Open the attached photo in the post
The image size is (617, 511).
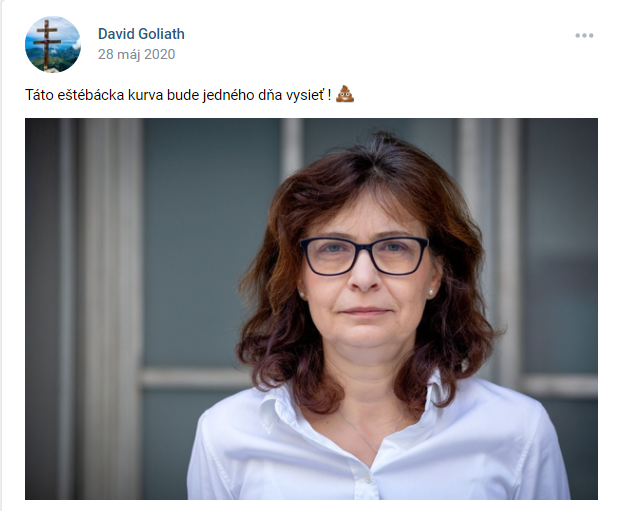point(311,309)
